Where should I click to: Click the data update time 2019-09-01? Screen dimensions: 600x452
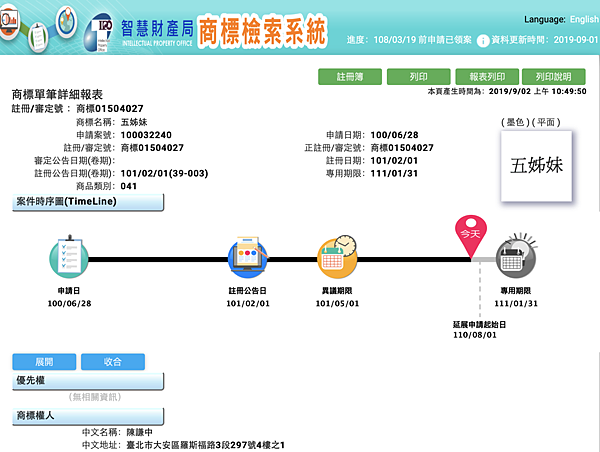[x=576, y=40]
